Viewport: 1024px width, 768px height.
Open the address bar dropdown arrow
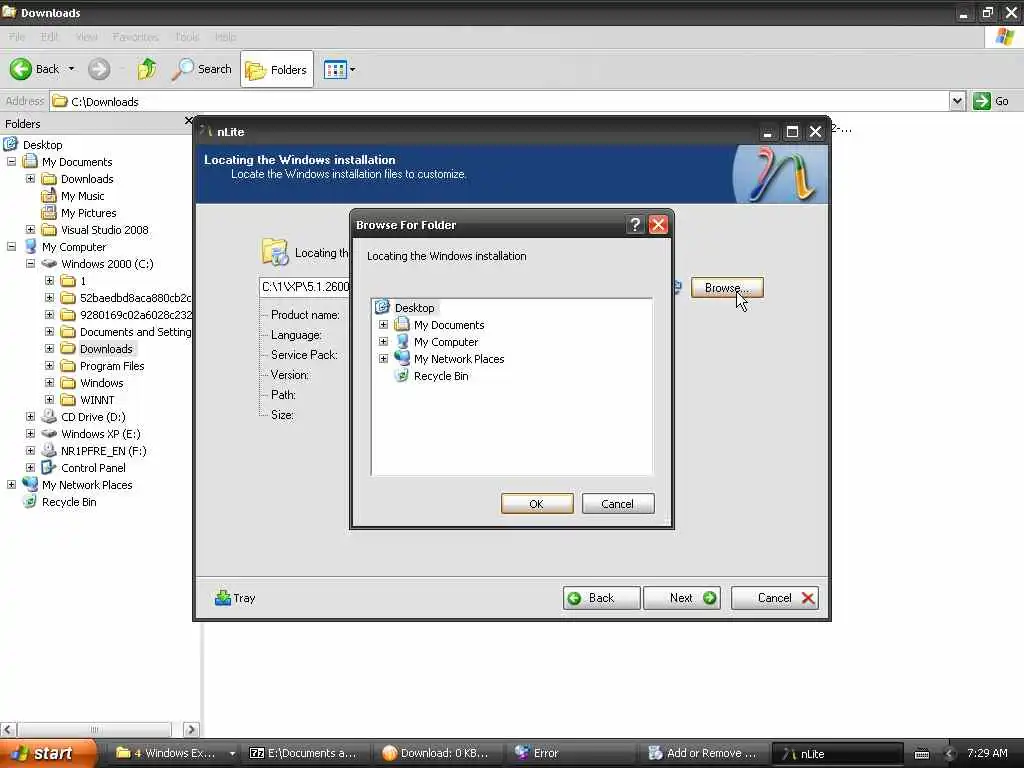click(957, 101)
